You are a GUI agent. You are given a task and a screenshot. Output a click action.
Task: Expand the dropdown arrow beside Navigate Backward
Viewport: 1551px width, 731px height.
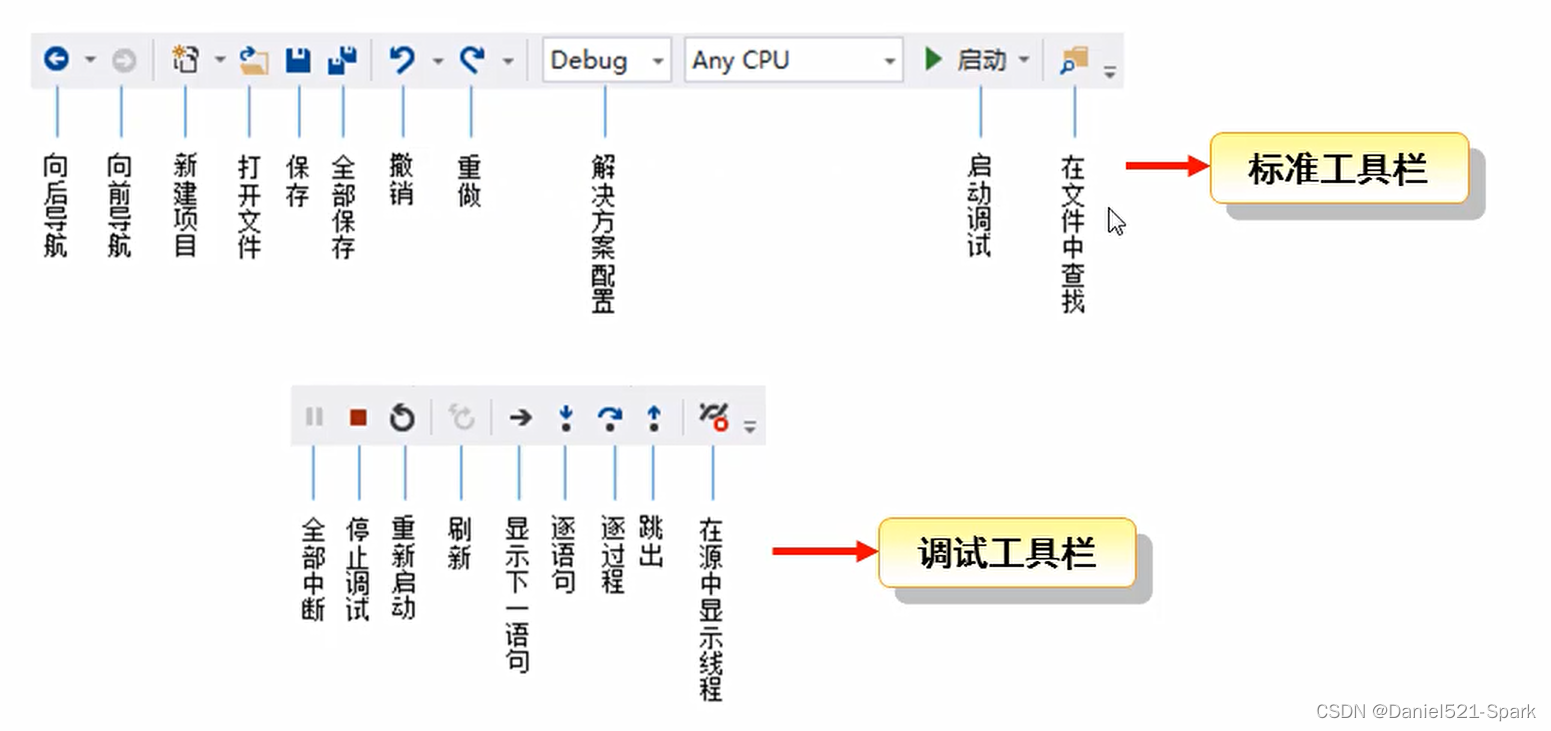click(90, 61)
